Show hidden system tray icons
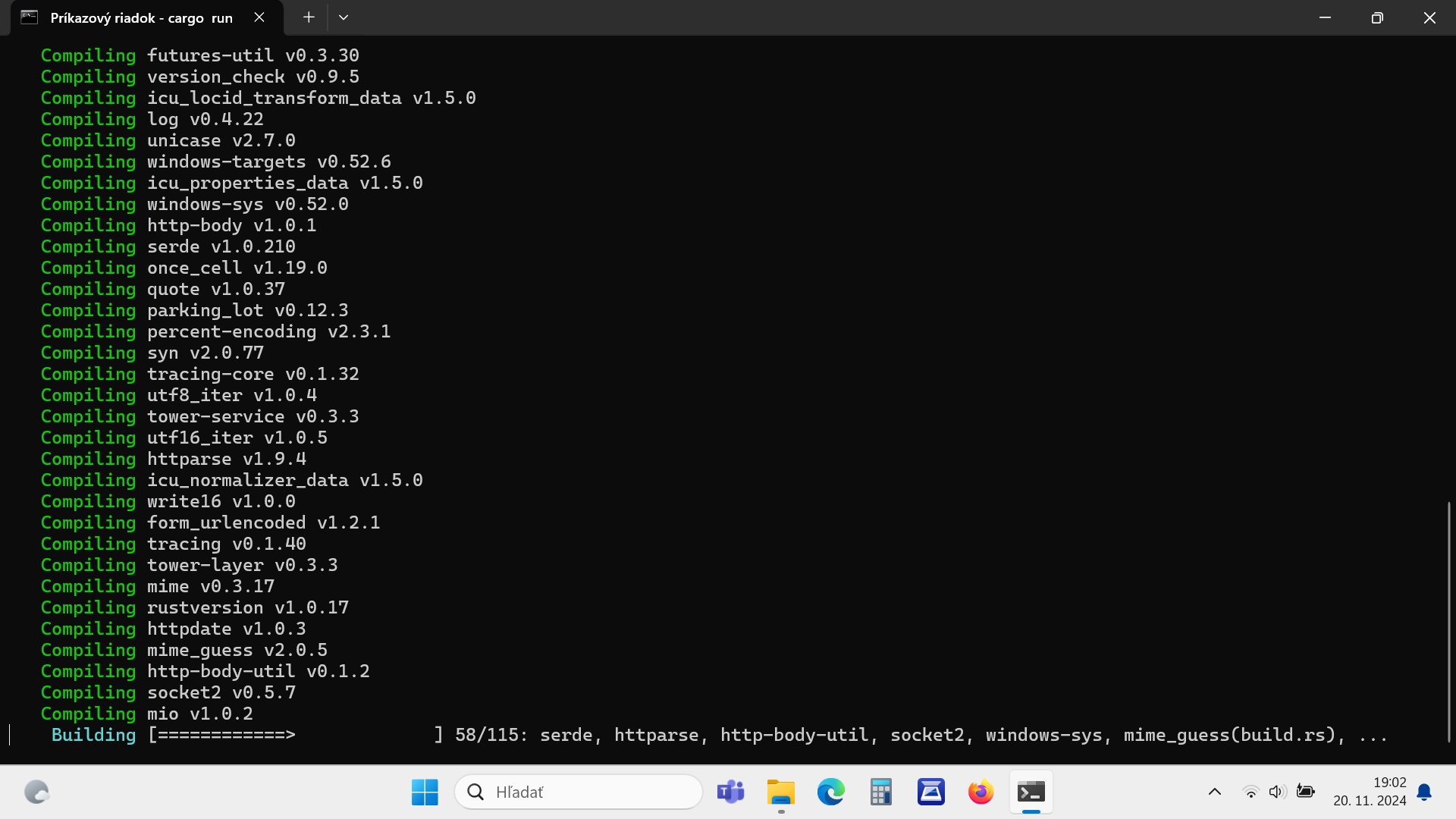 coord(1214,792)
